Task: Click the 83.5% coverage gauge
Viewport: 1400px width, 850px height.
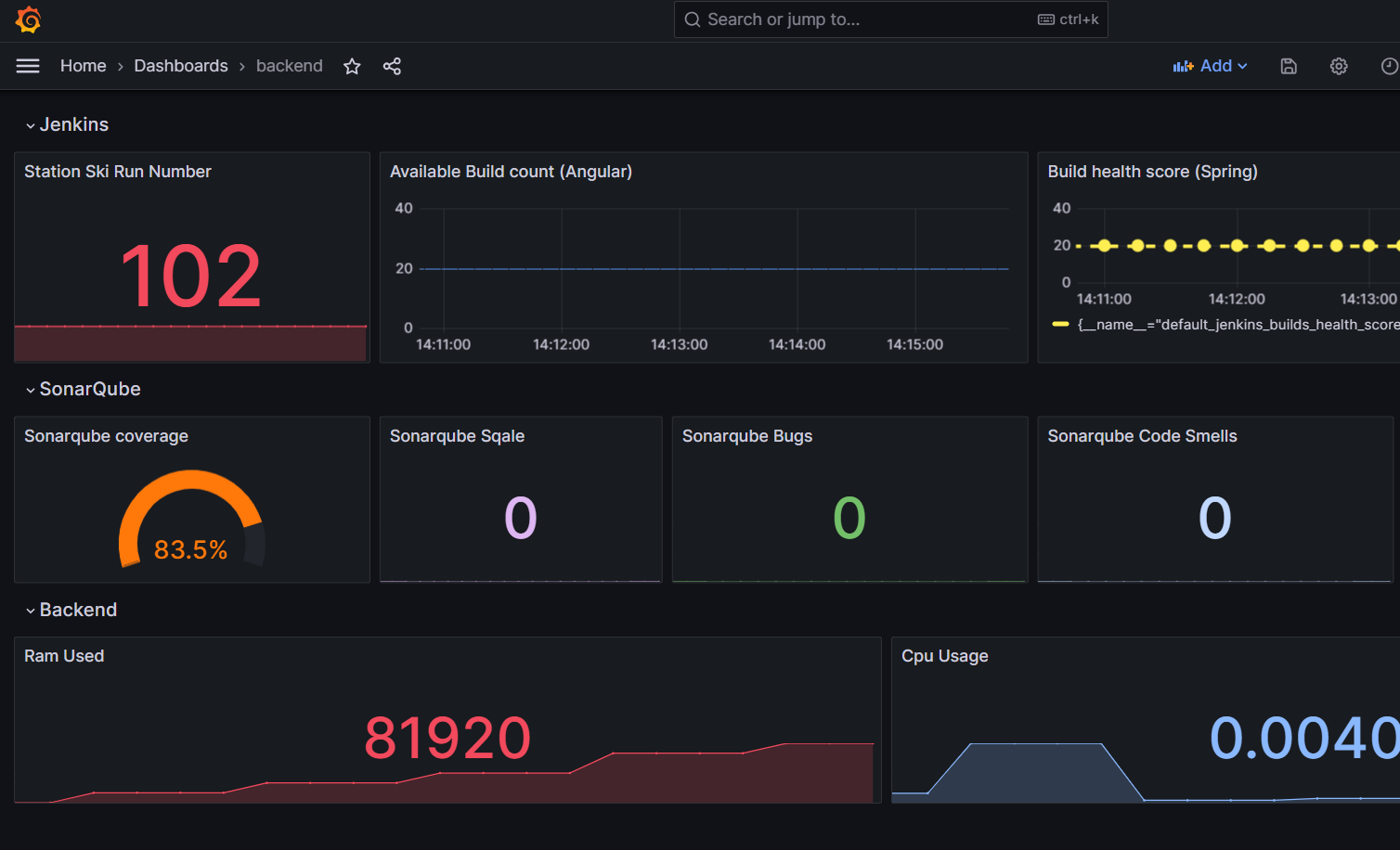Action: click(191, 521)
